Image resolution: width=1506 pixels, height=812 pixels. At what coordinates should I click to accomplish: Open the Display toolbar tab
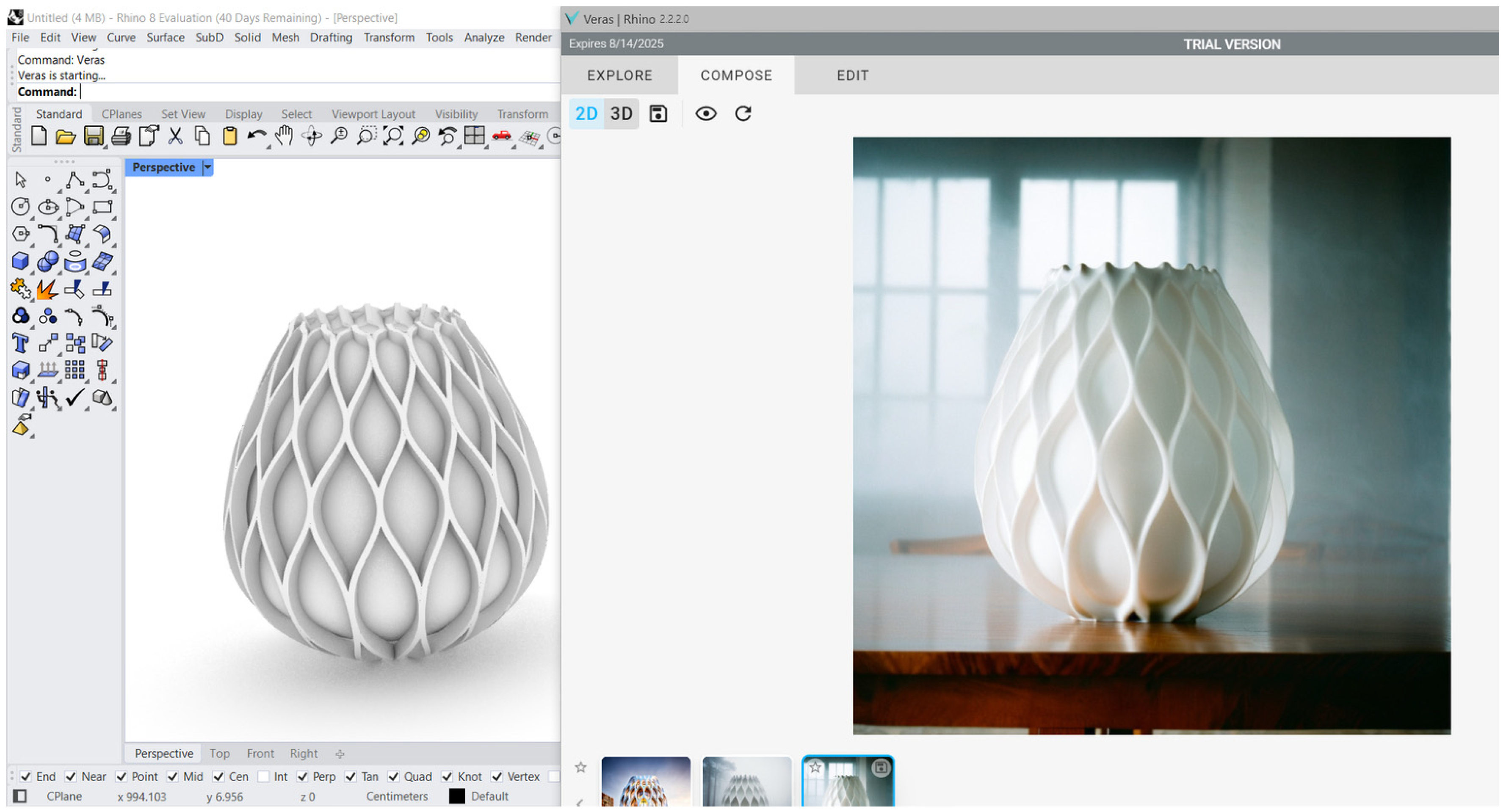[243, 114]
